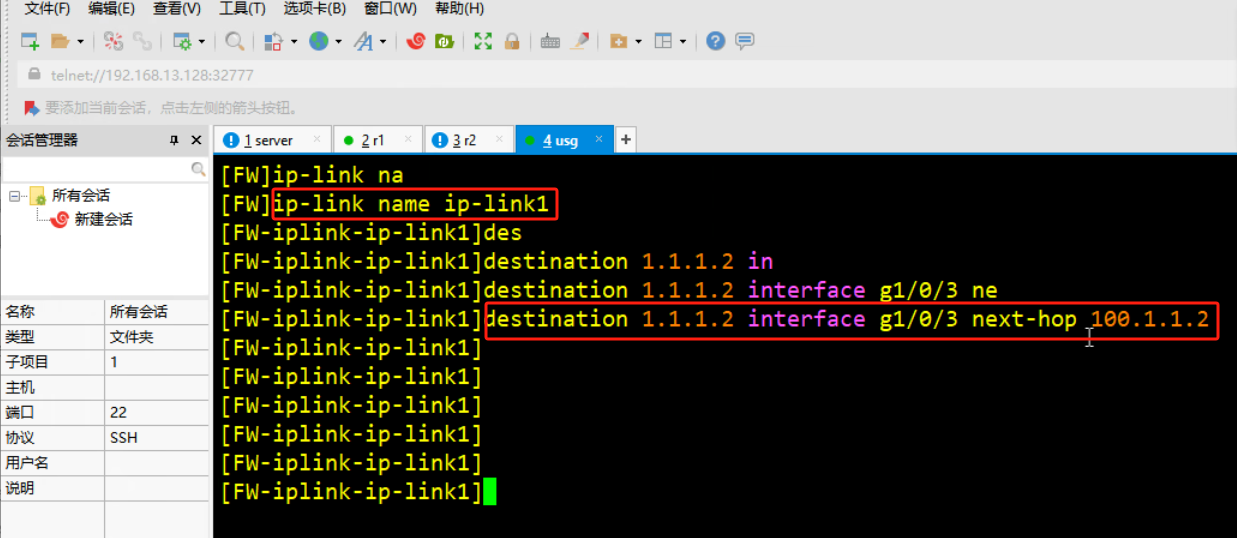Add a new tab with plus button
Image resolution: width=1237 pixels, height=538 pixels.
point(626,140)
